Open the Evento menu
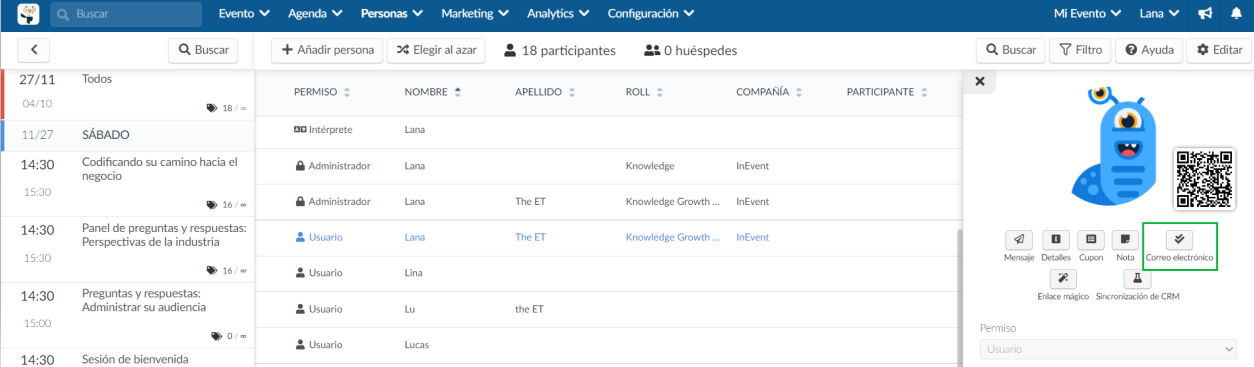Screen dimensions: 1254x367 pos(245,14)
